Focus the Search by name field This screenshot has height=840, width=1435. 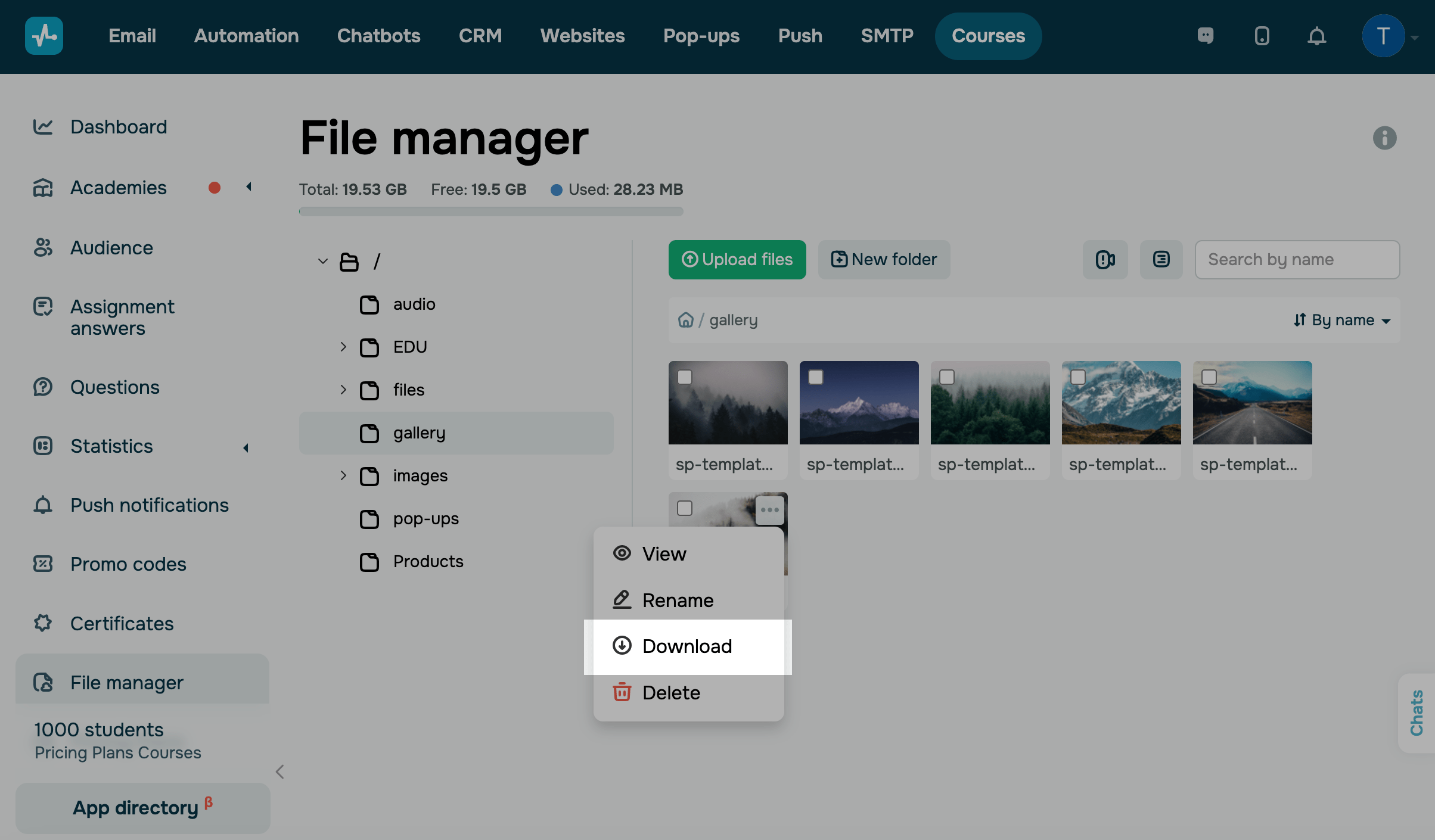[x=1297, y=260]
